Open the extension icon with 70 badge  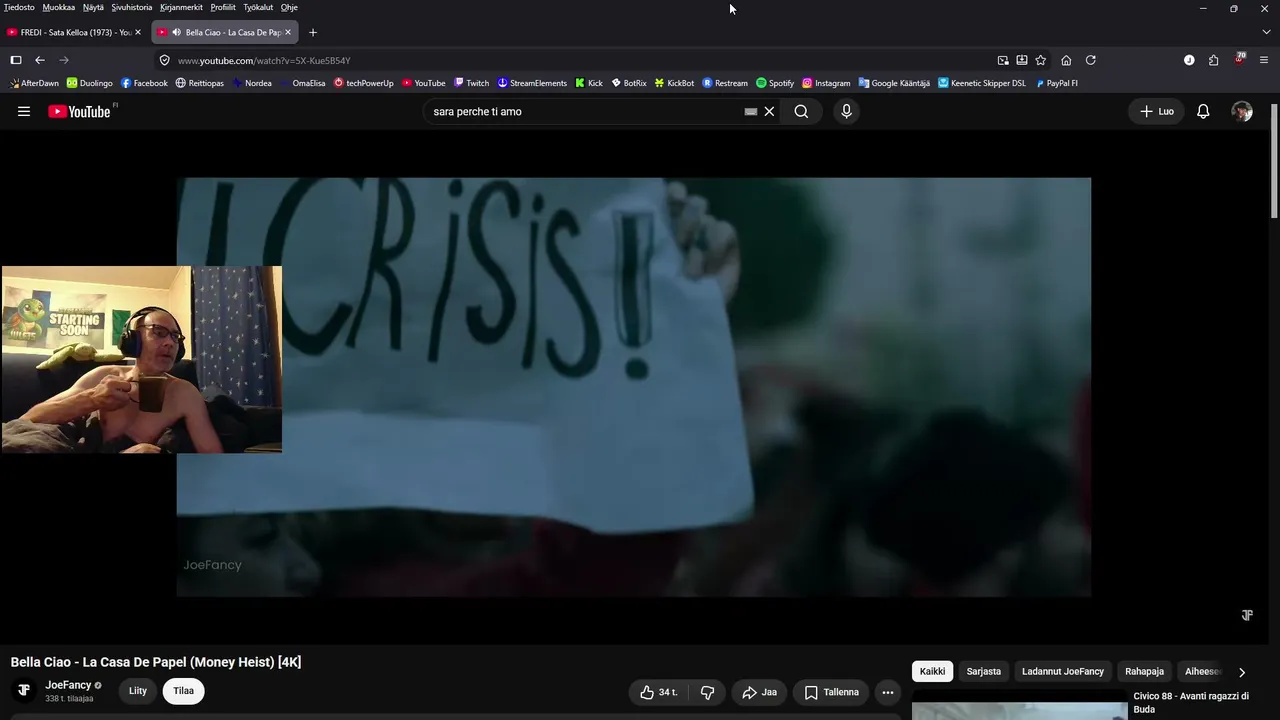(x=1239, y=59)
